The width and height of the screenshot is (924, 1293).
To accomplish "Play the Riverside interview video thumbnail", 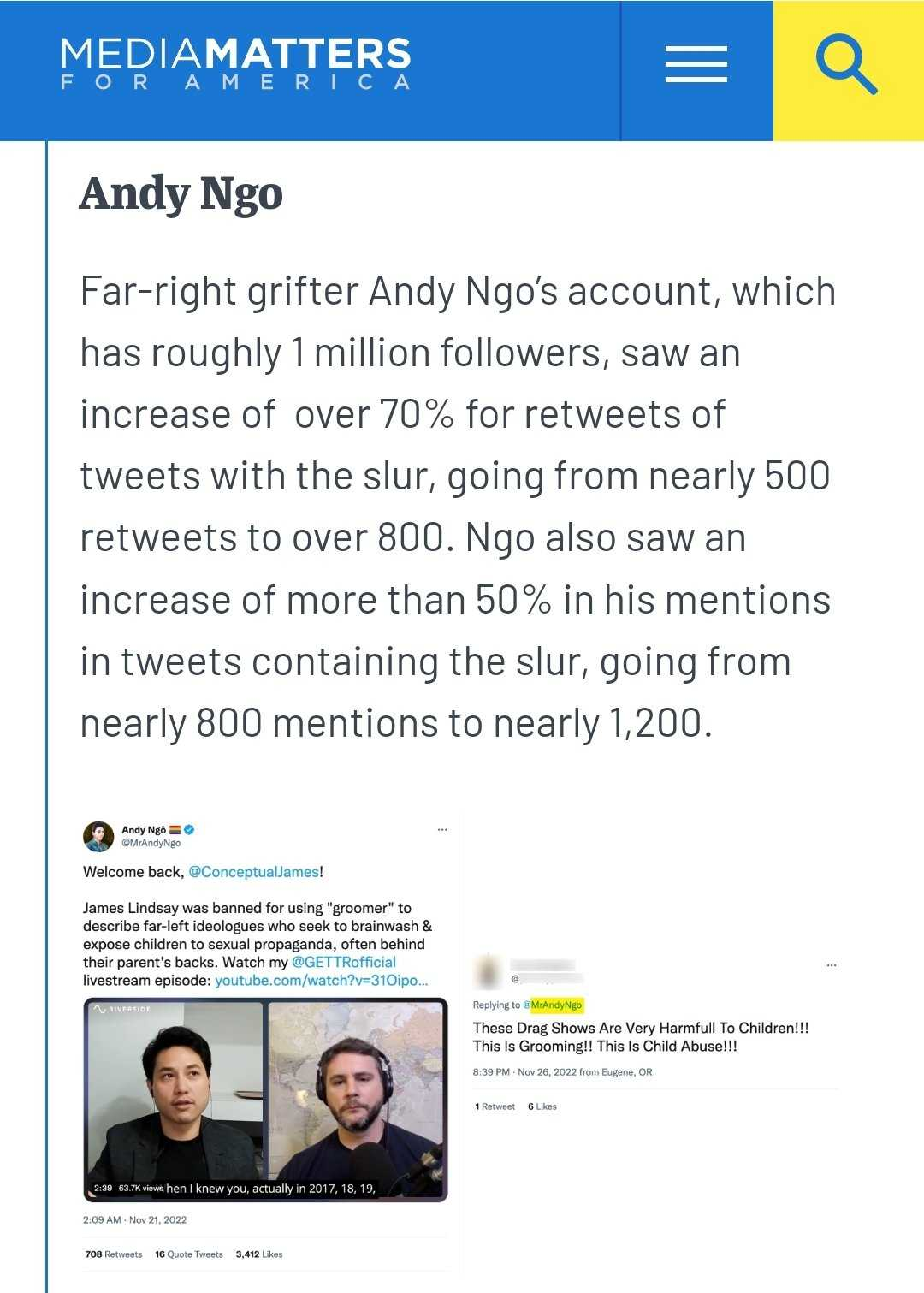I will pyautogui.click(x=265, y=1100).
